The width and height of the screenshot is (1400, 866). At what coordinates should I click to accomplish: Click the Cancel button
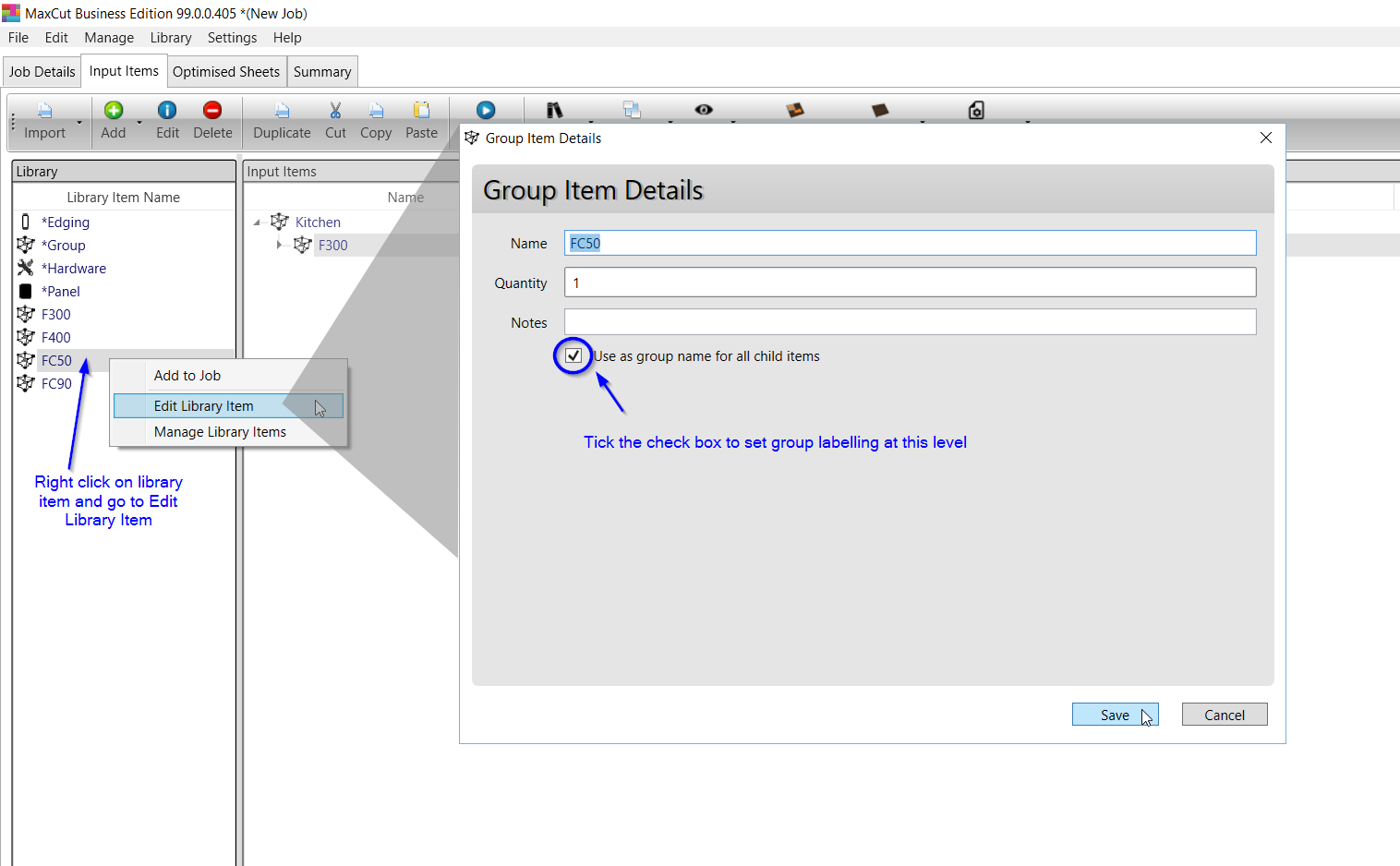pos(1225,715)
